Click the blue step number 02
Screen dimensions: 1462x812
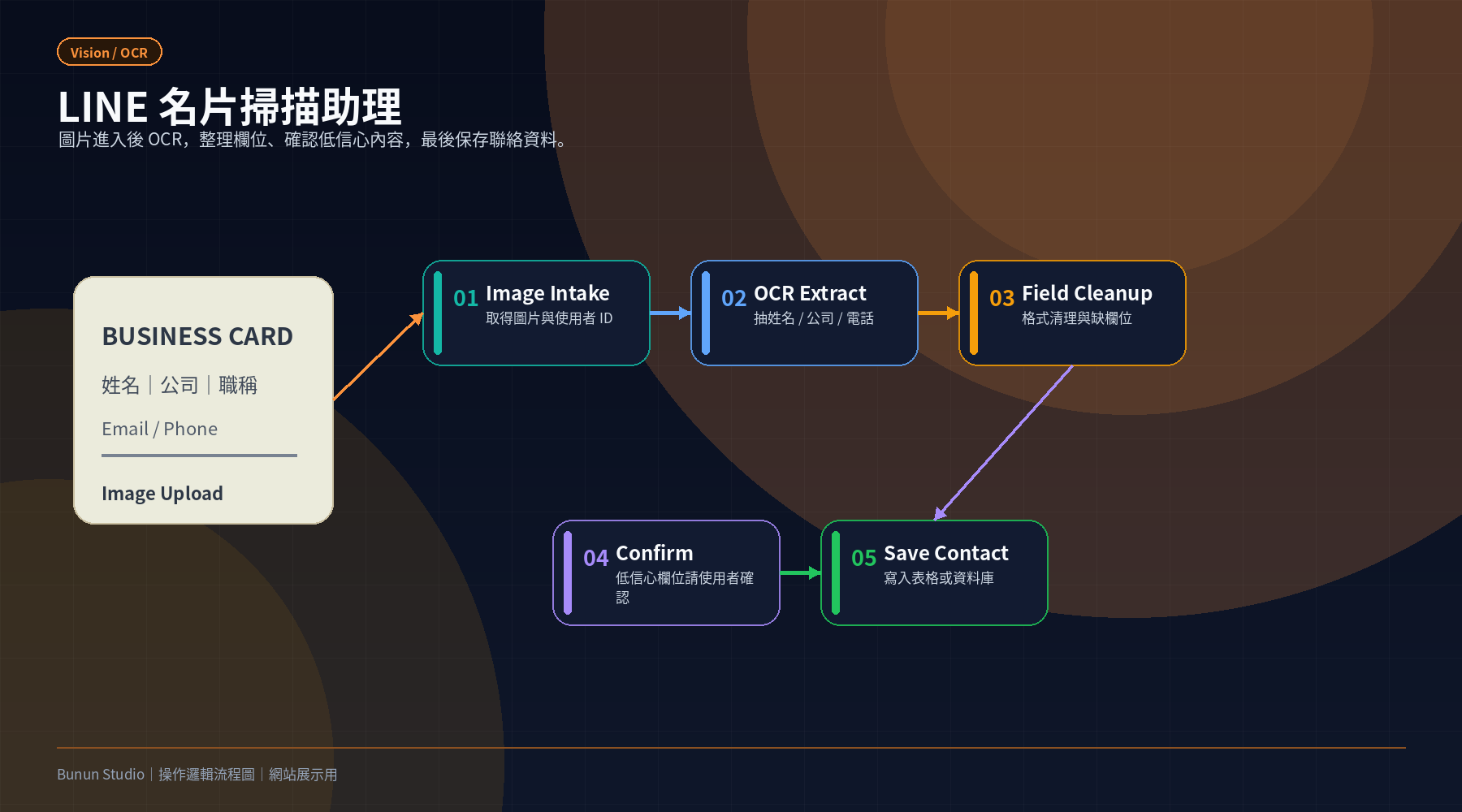click(x=733, y=298)
